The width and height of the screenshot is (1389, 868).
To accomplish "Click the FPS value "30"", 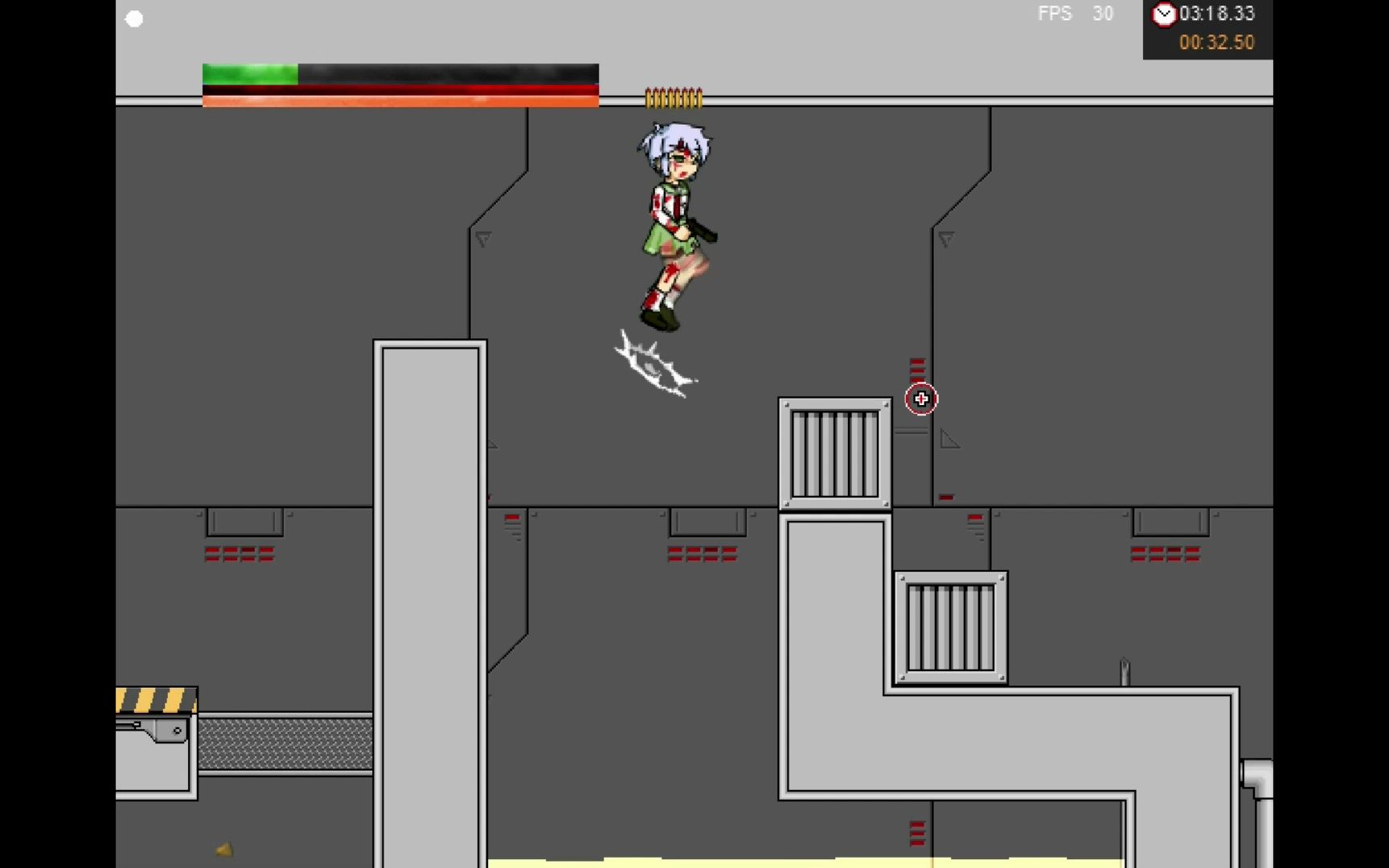I will [x=1103, y=14].
